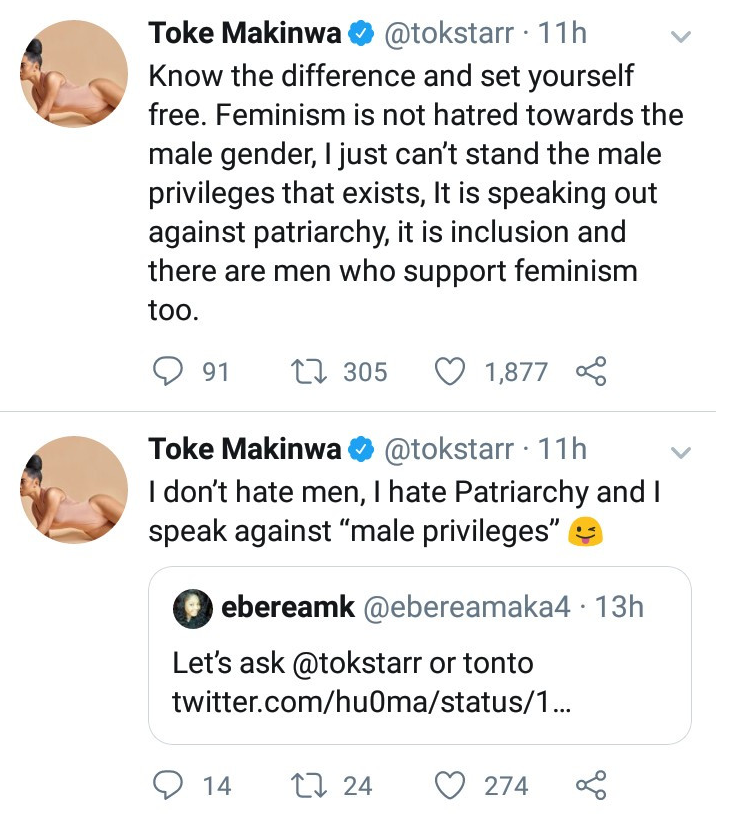Share the second tweet via share icon
This screenshot has height=831, width=751.
(x=591, y=786)
